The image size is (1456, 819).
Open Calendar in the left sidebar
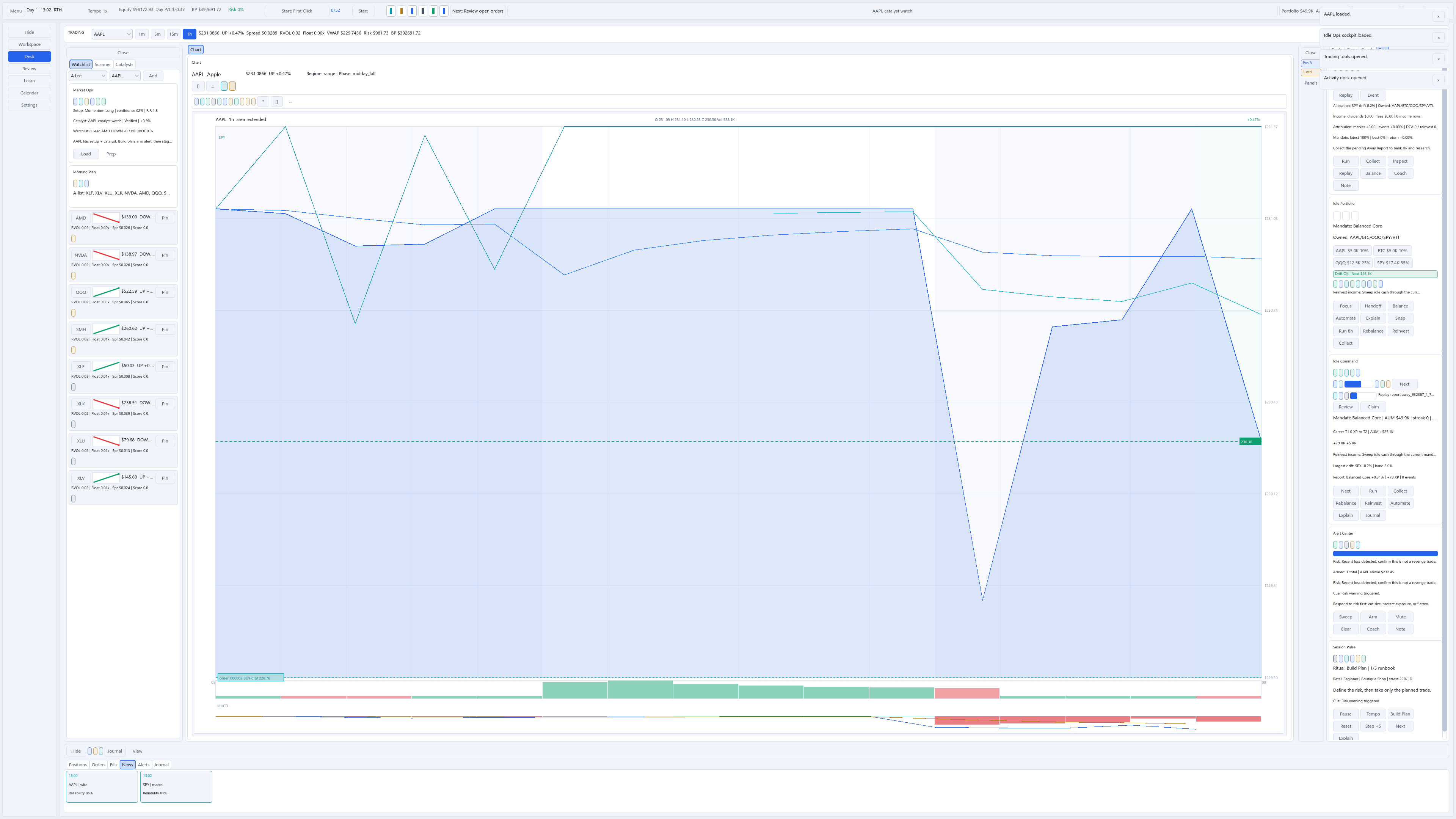tap(30, 93)
